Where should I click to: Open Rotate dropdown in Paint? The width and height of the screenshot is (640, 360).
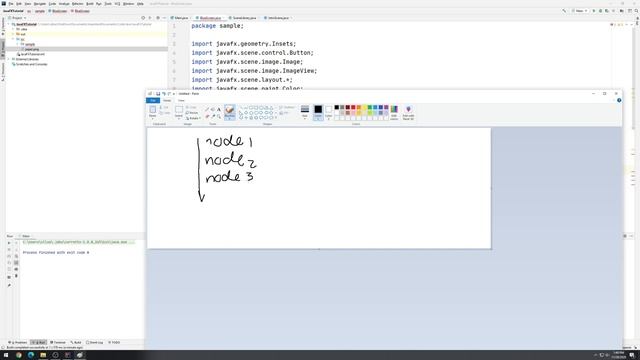coord(193,118)
